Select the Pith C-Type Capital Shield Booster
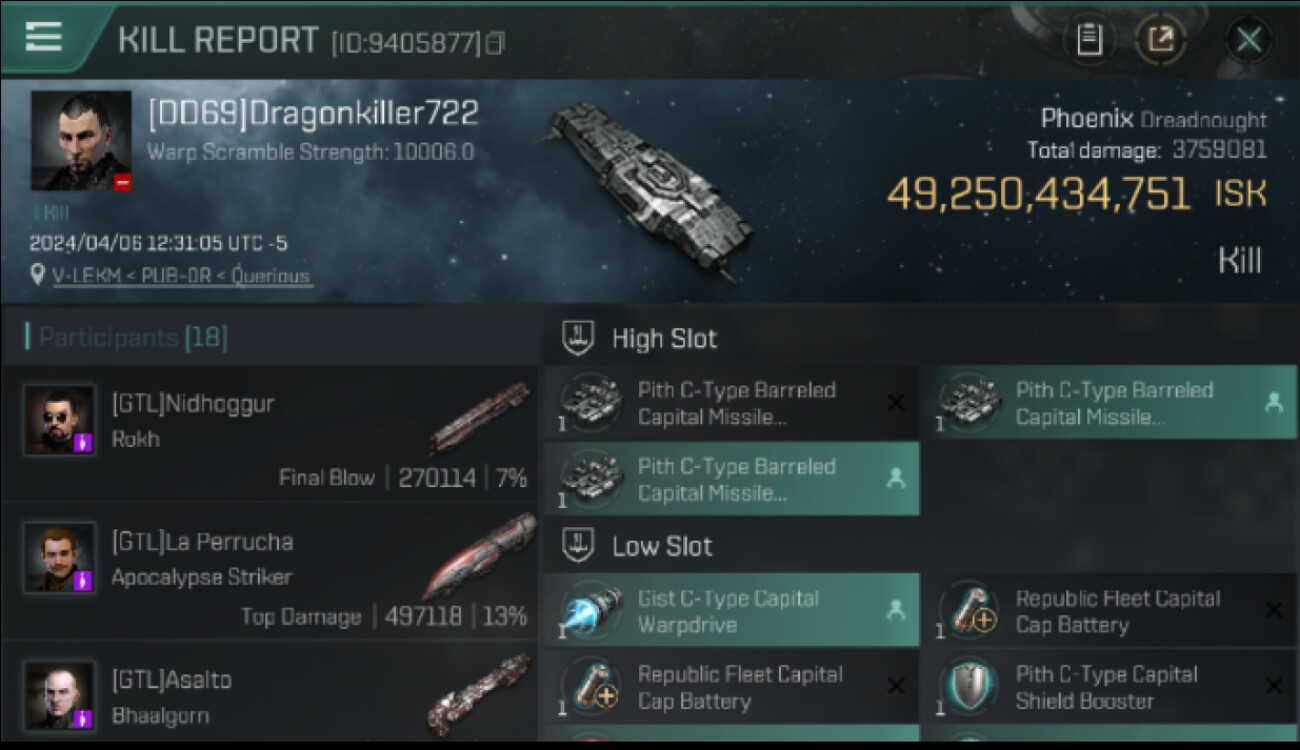The width and height of the screenshot is (1300, 750). (1108, 687)
